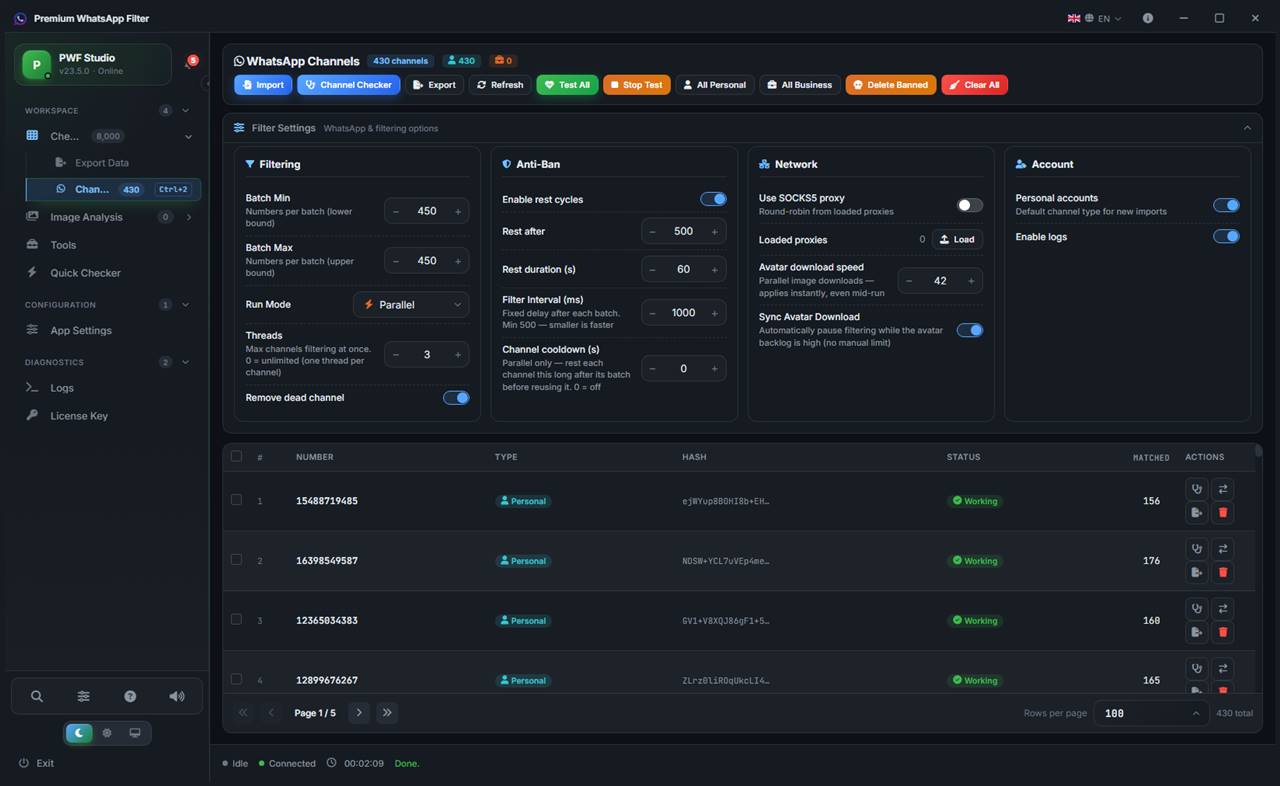The image size is (1280, 786).
Task: Run health check on row 16398549587
Action: [1196, 549]
